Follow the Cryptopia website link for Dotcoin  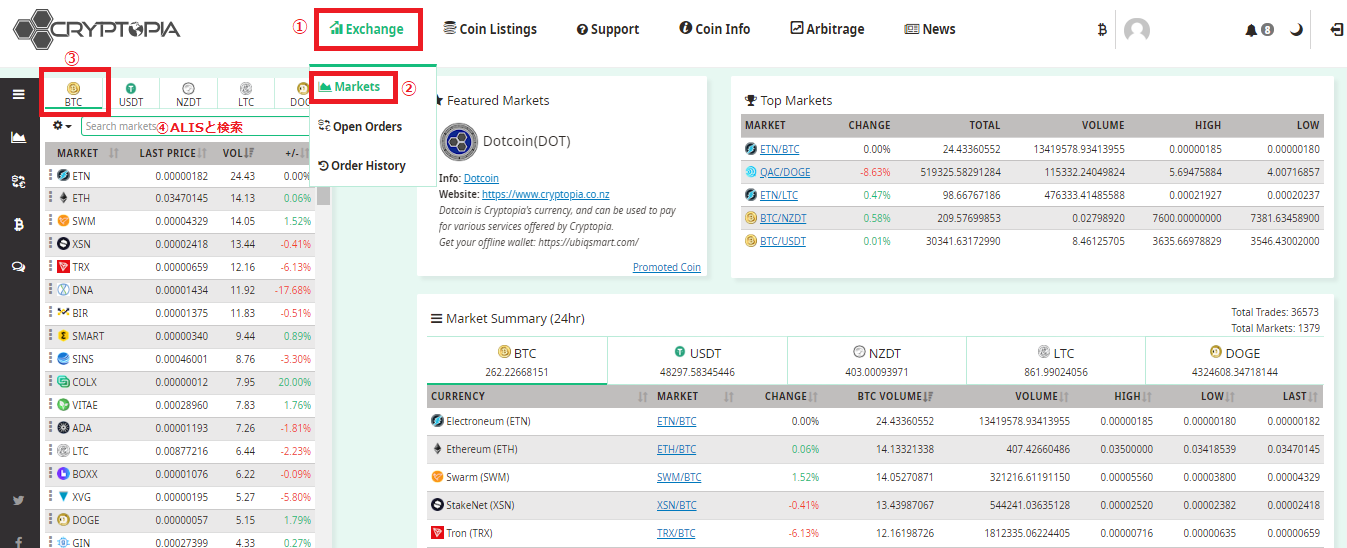click(x=545, y=194)
